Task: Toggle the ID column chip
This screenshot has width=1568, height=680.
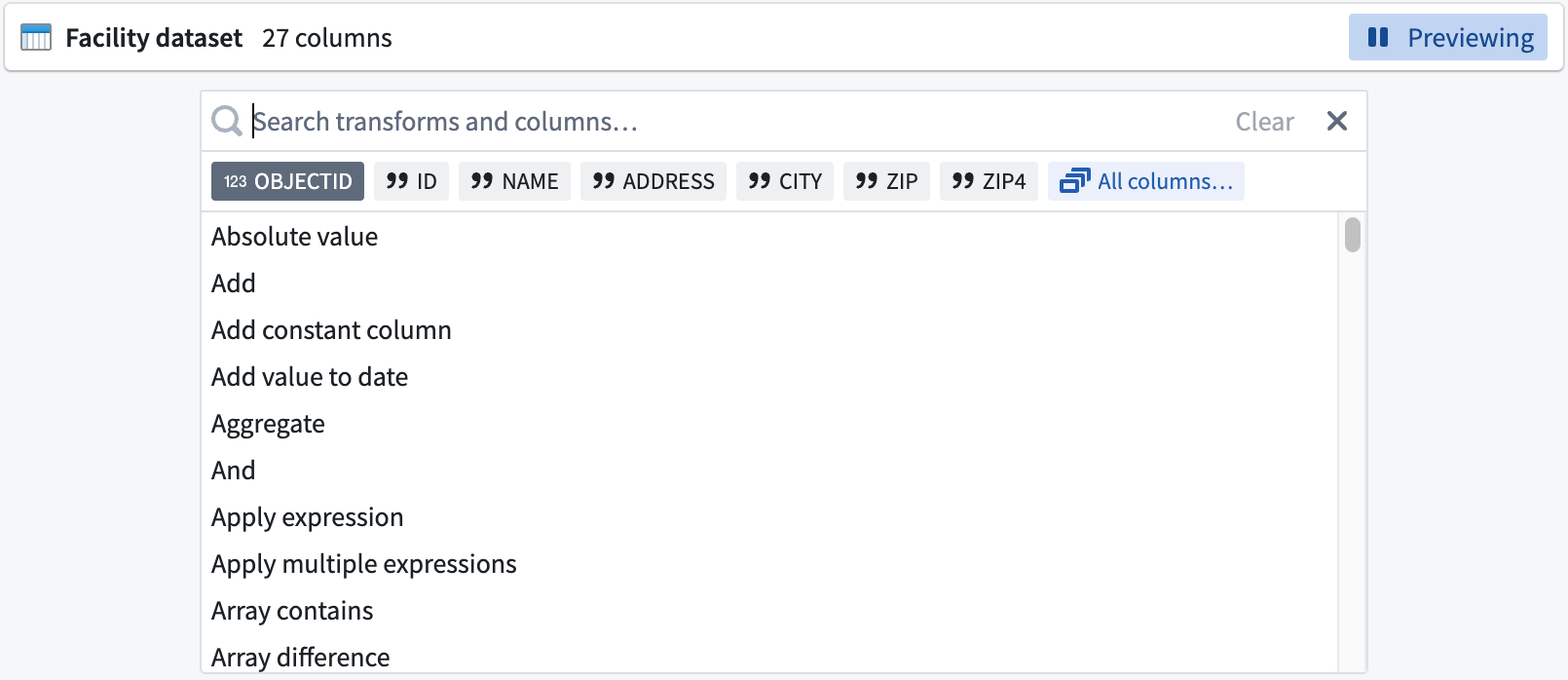Action: [x=411, y=180]
